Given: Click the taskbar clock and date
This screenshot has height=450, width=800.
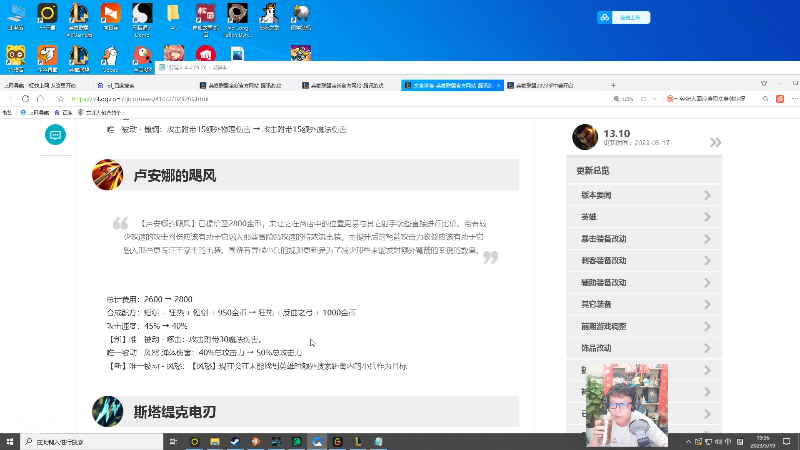Looking at the screenshot, I should point(762,442).
